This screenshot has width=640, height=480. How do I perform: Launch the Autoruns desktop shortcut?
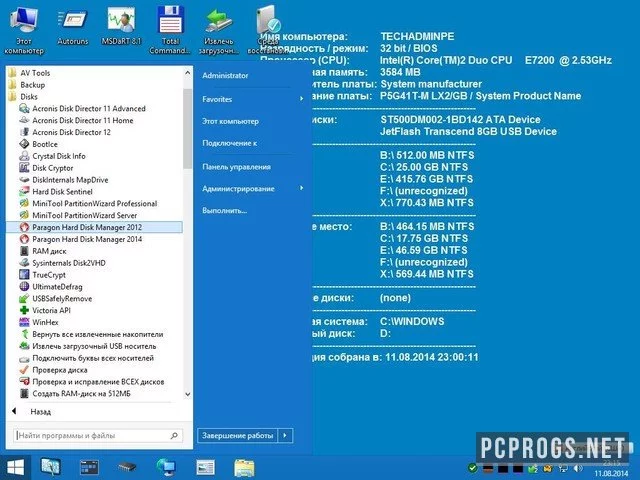[x=73, y=27]
